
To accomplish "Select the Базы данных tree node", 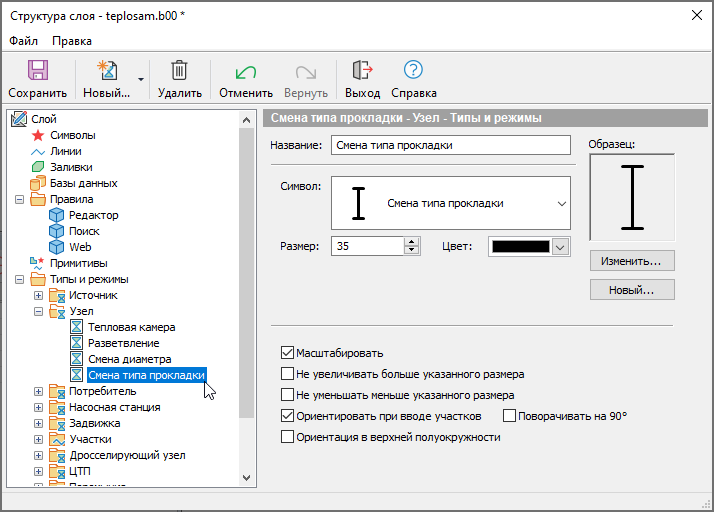I will coord(83,183).
